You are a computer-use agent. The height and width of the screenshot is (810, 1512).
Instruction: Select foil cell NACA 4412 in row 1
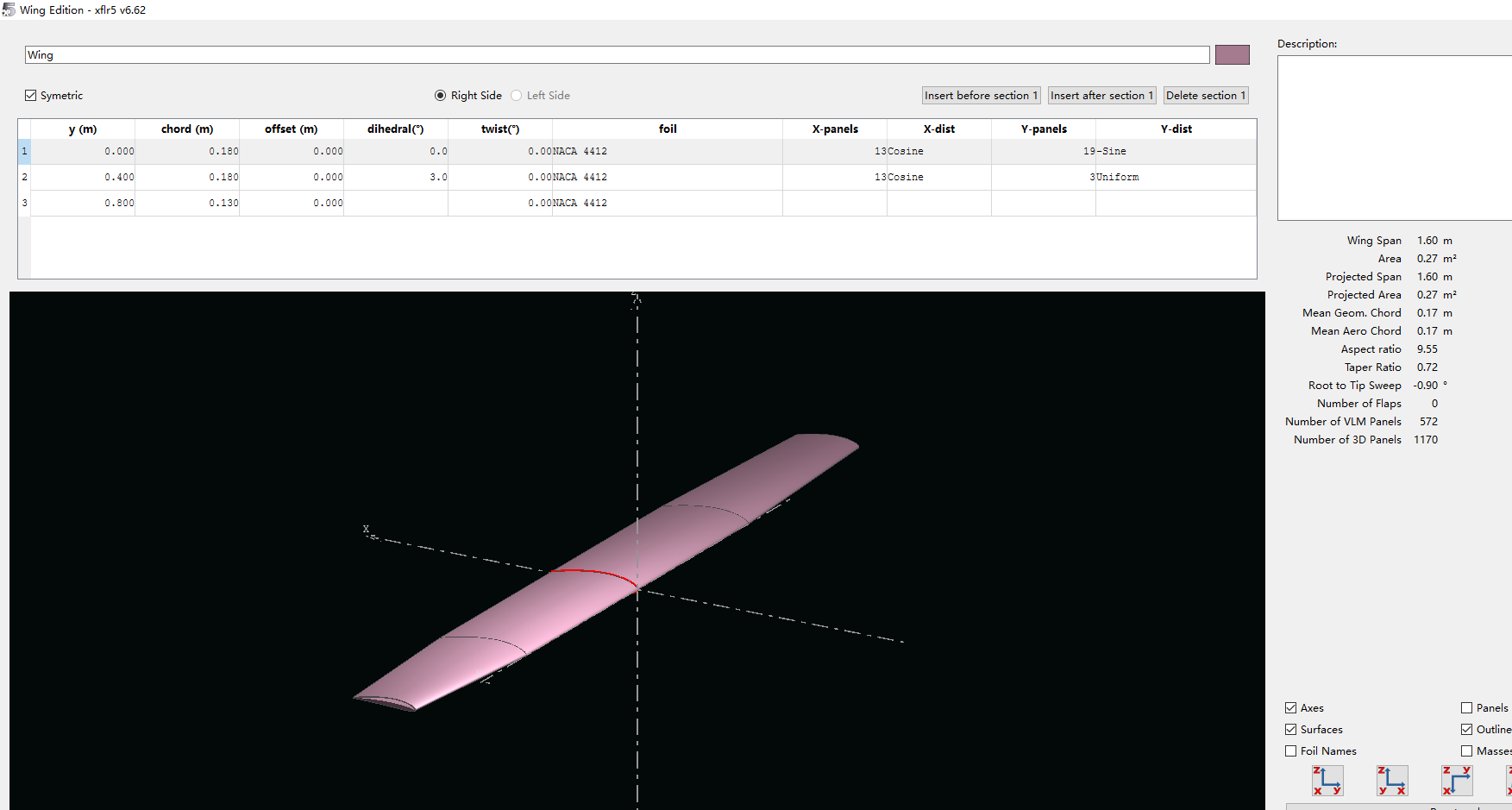(668, 151)
